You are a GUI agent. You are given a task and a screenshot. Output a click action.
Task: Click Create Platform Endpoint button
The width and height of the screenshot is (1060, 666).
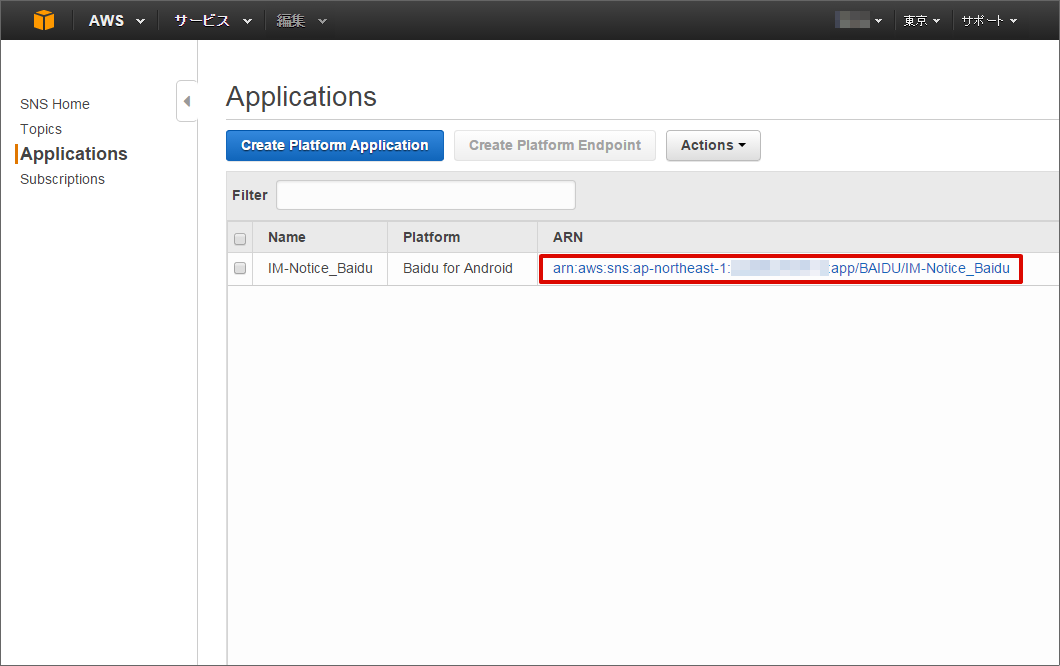pyautogui.click(x=555, y=145)
